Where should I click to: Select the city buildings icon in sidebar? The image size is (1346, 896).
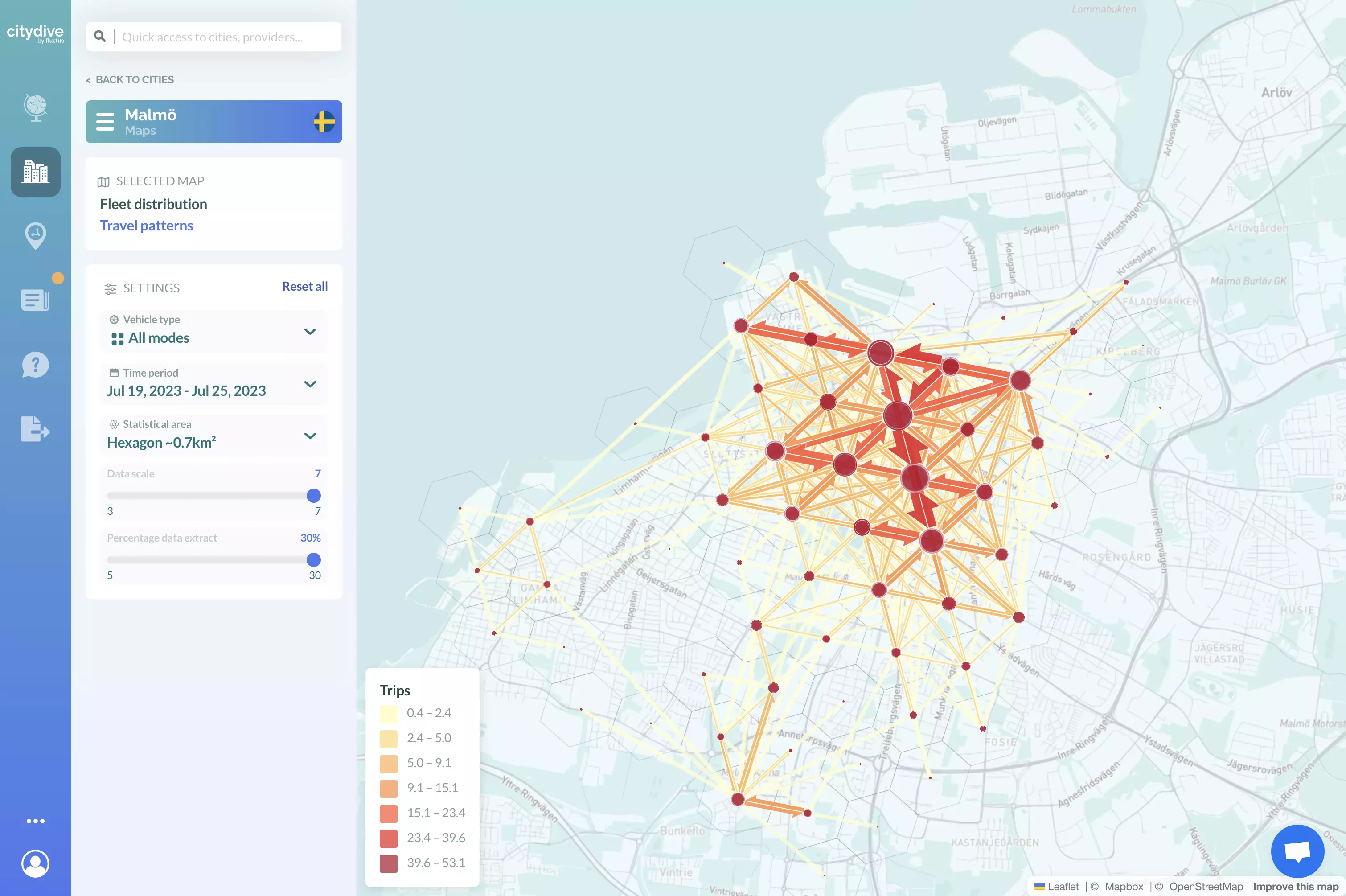coord(35,172)
